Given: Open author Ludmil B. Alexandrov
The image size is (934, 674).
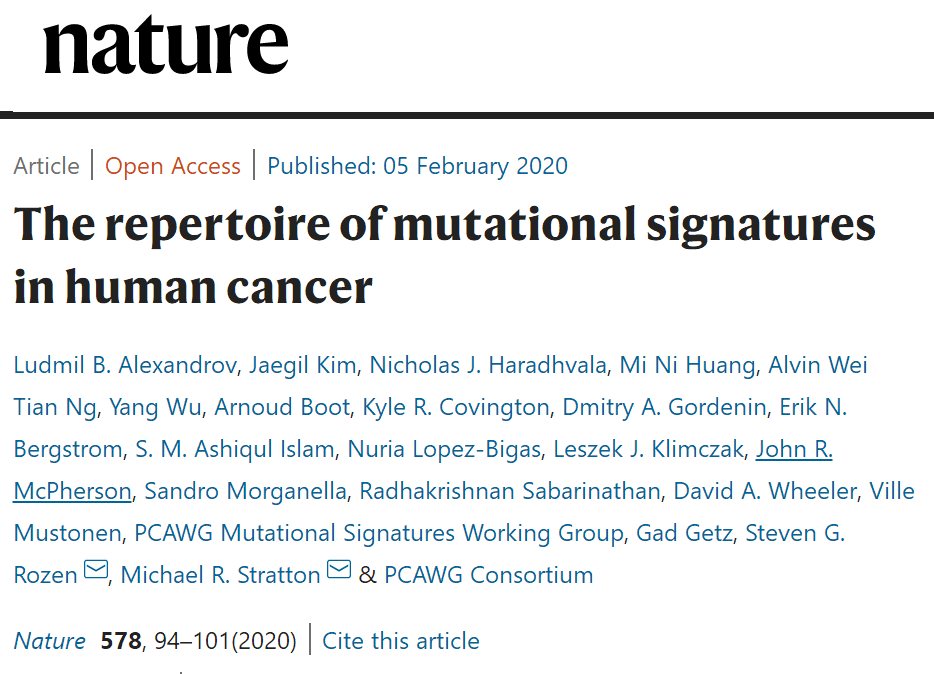Looking at the screenshot, I should (x=125, y=365).
